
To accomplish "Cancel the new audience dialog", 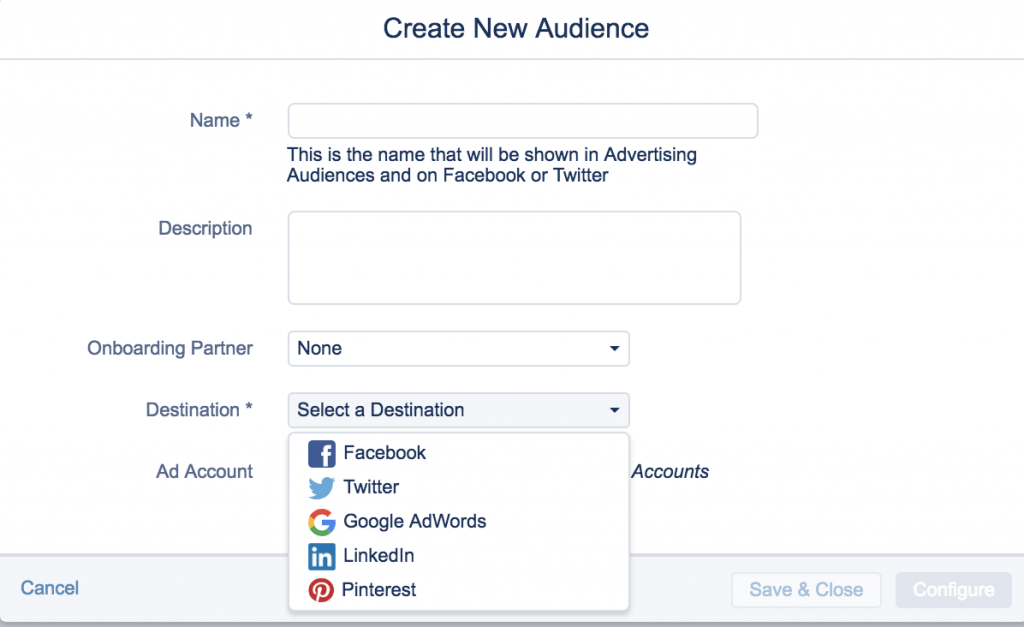I will pos(50,588).
